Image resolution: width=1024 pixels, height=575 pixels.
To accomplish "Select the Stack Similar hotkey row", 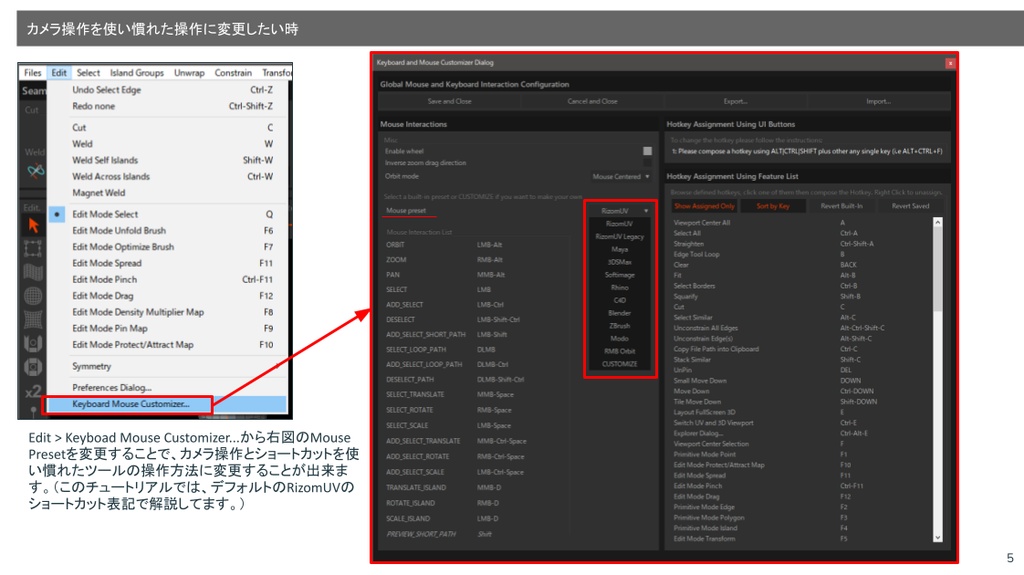I will 801,359.
